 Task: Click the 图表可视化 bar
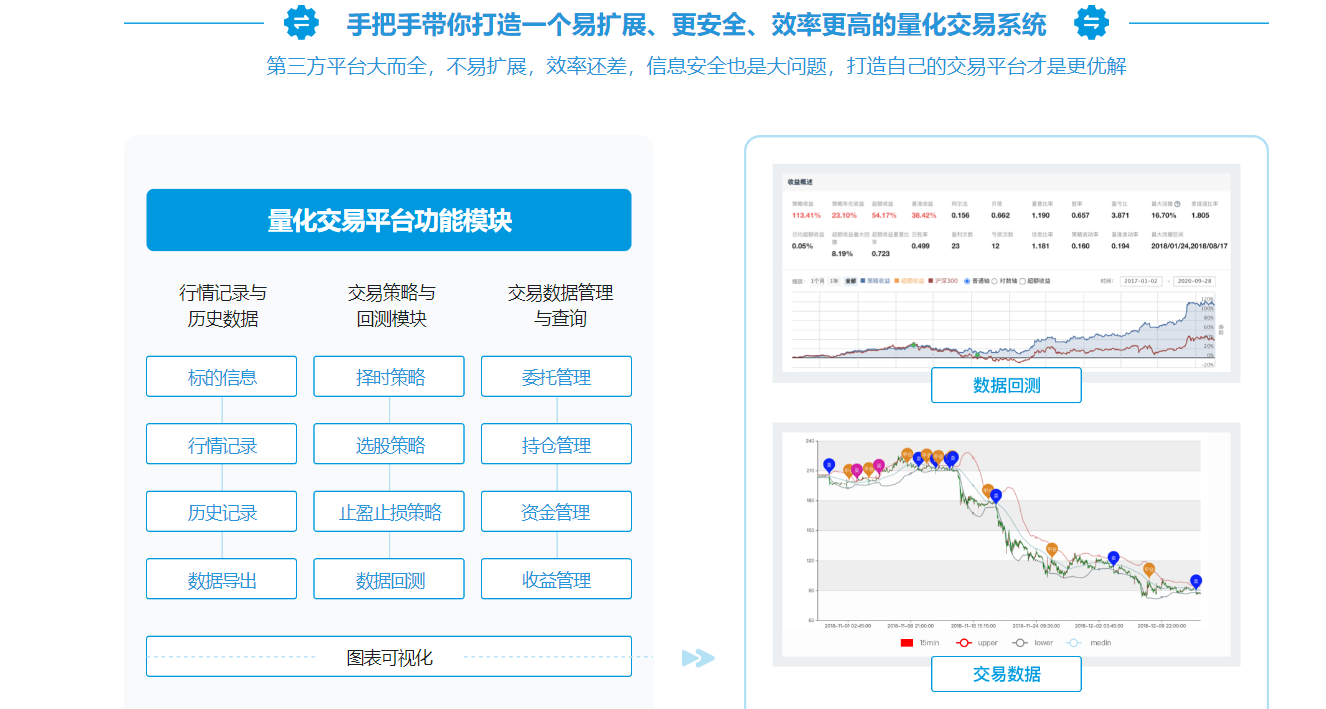(x=389, y=656)
